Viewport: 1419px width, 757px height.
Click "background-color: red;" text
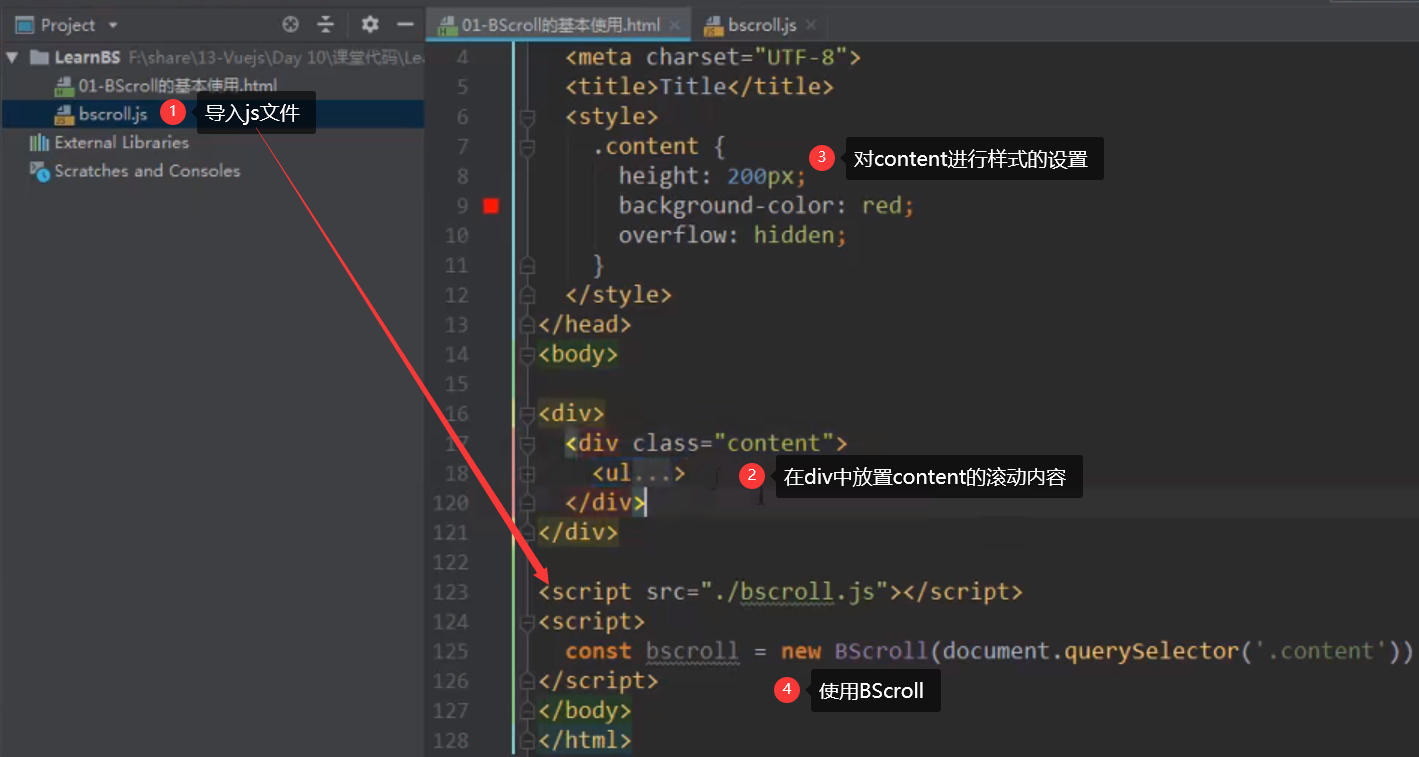(766, 206)
